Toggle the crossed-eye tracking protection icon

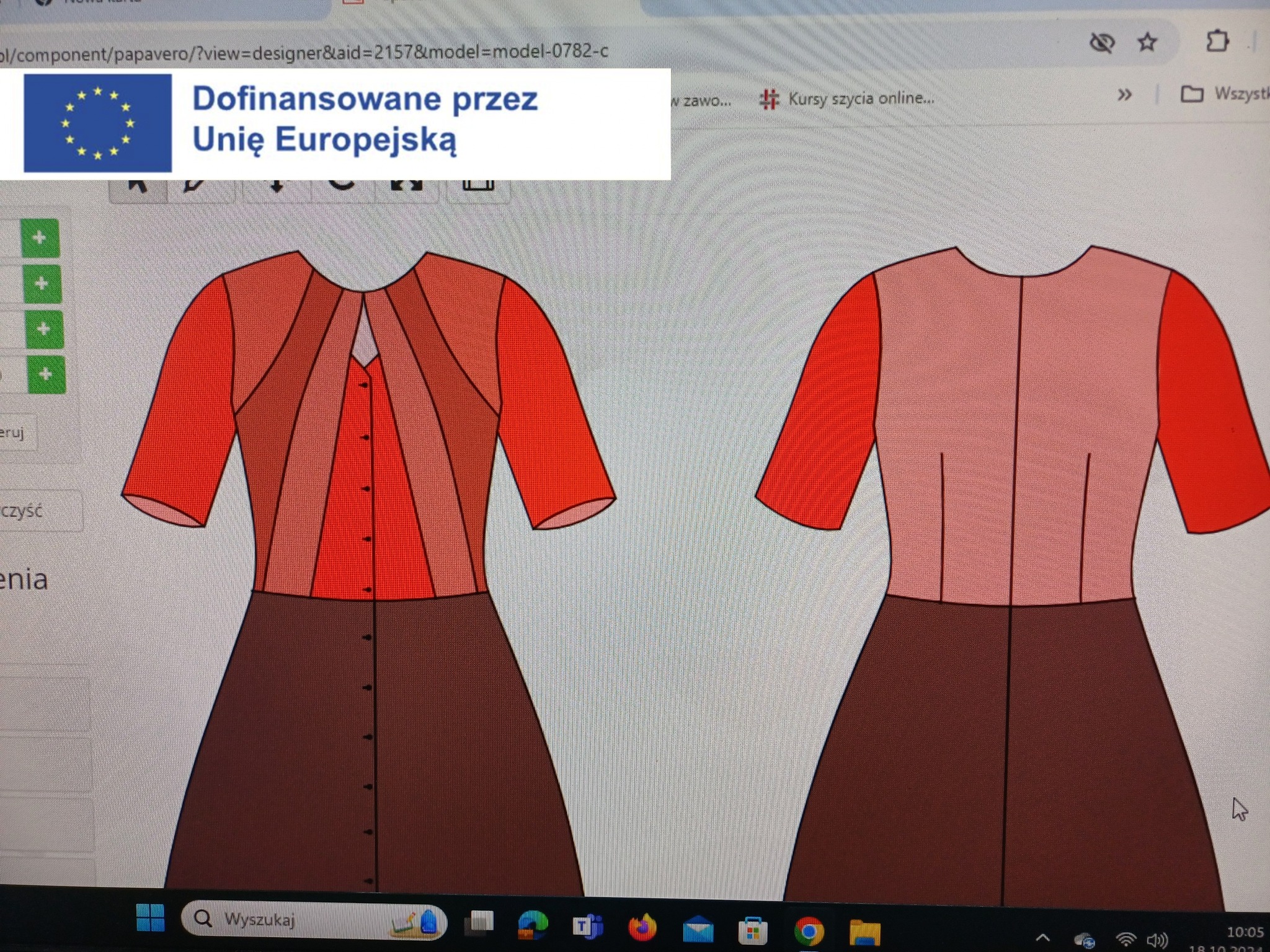click(x=1102, y=43)
